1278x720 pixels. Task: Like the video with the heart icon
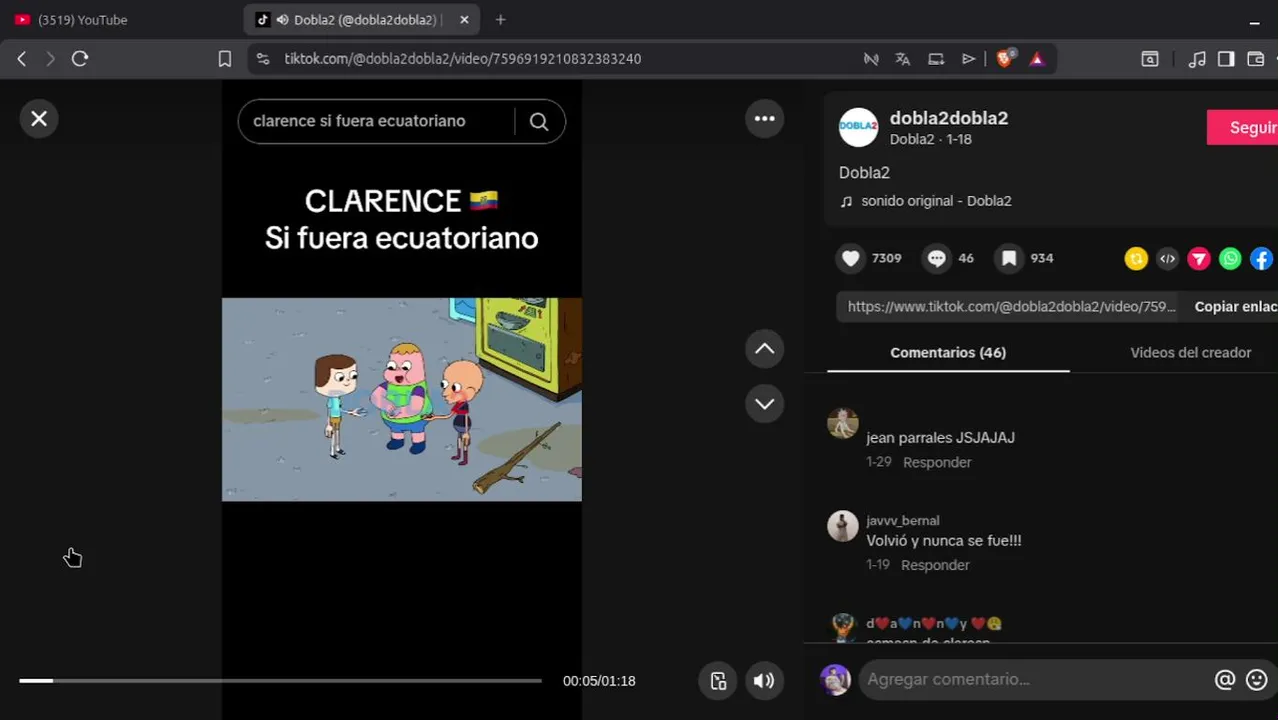tap(851, 258)
